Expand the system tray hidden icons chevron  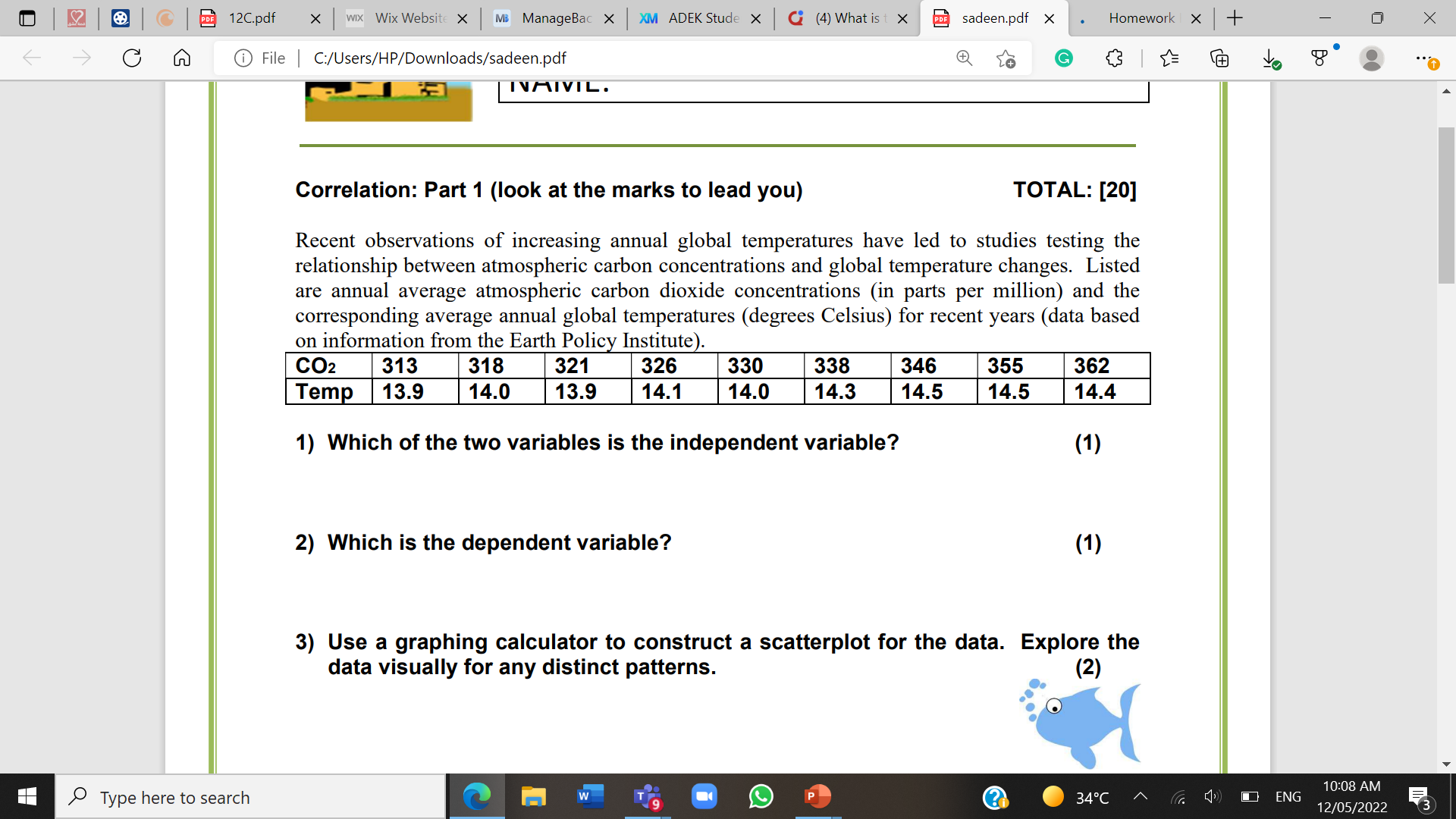point(1140,796)
